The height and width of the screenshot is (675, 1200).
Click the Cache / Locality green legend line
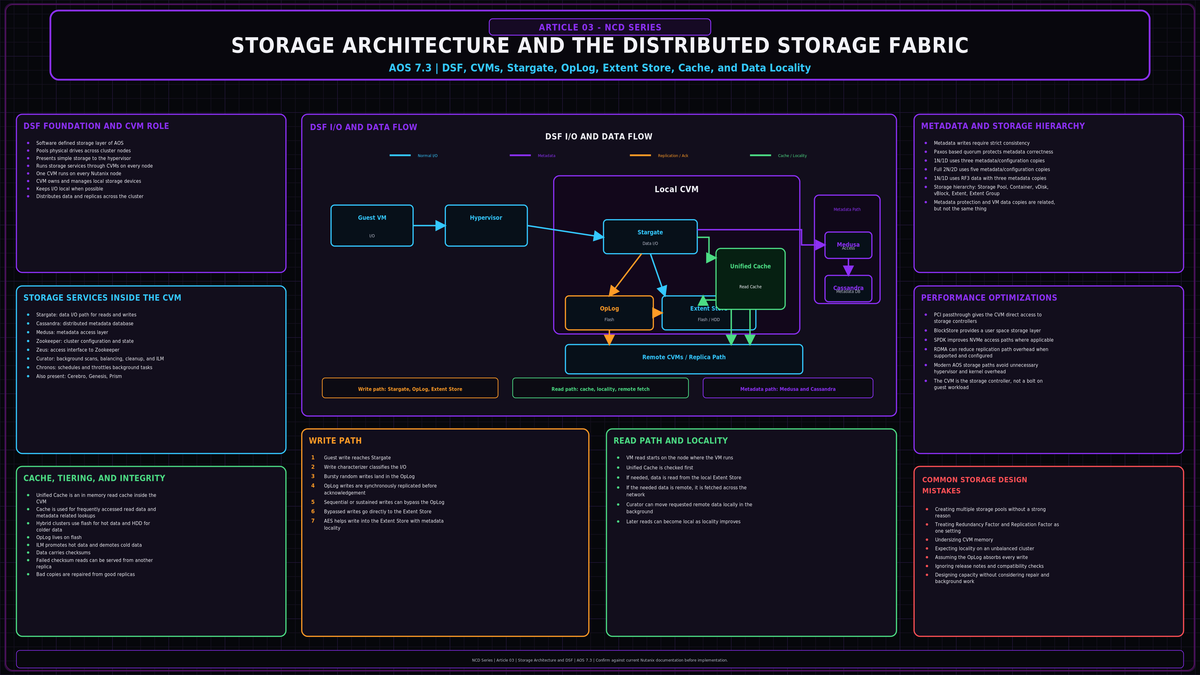pos(760,155)
